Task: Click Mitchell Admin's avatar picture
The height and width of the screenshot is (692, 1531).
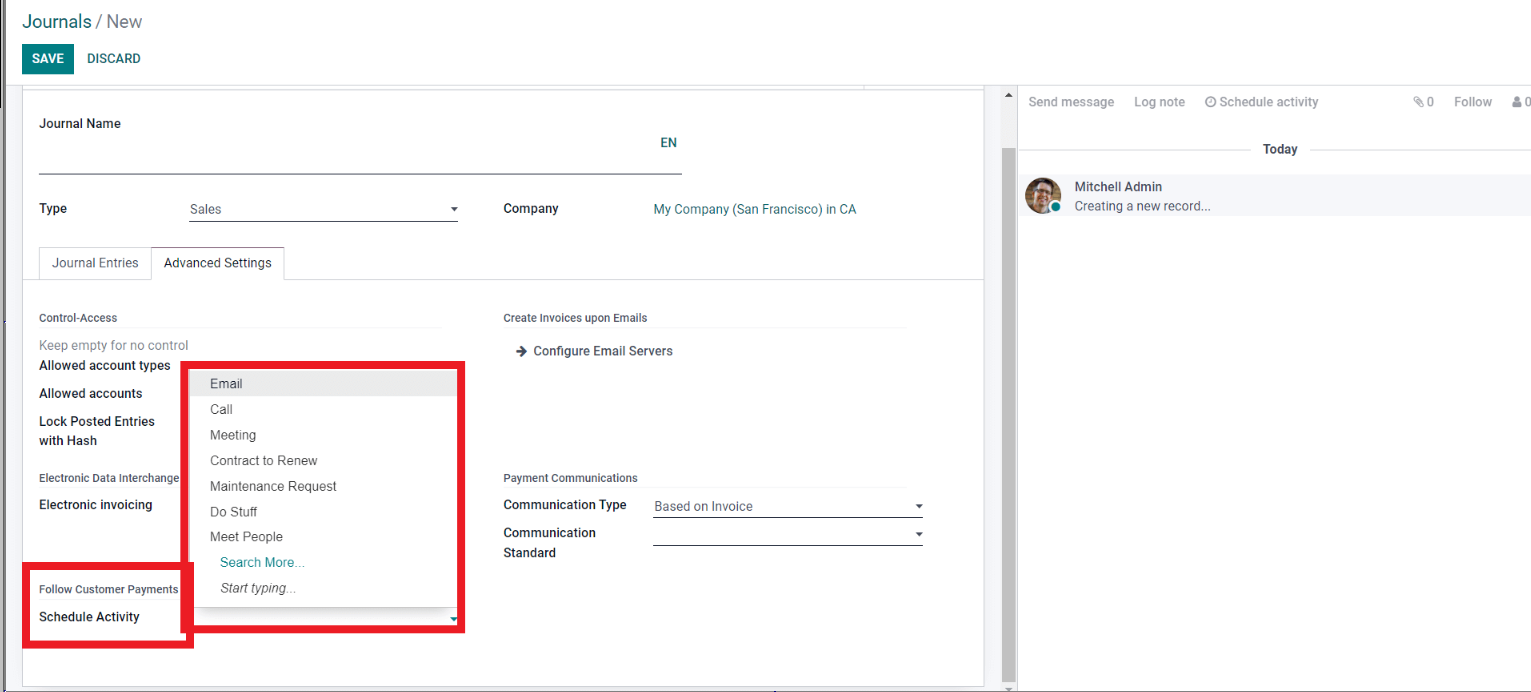Action: point(1043,196)
